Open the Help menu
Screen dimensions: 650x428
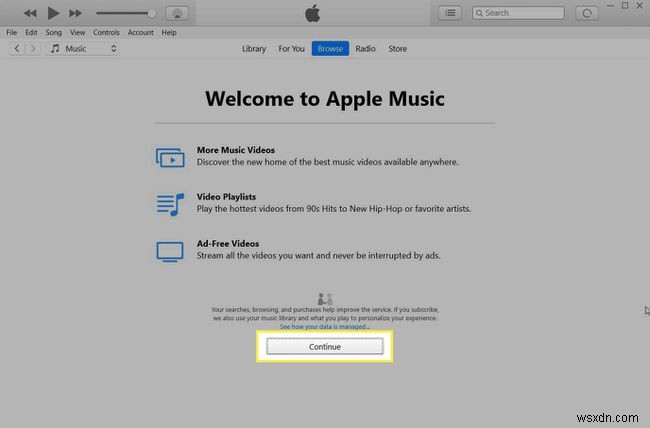point(169,32)
